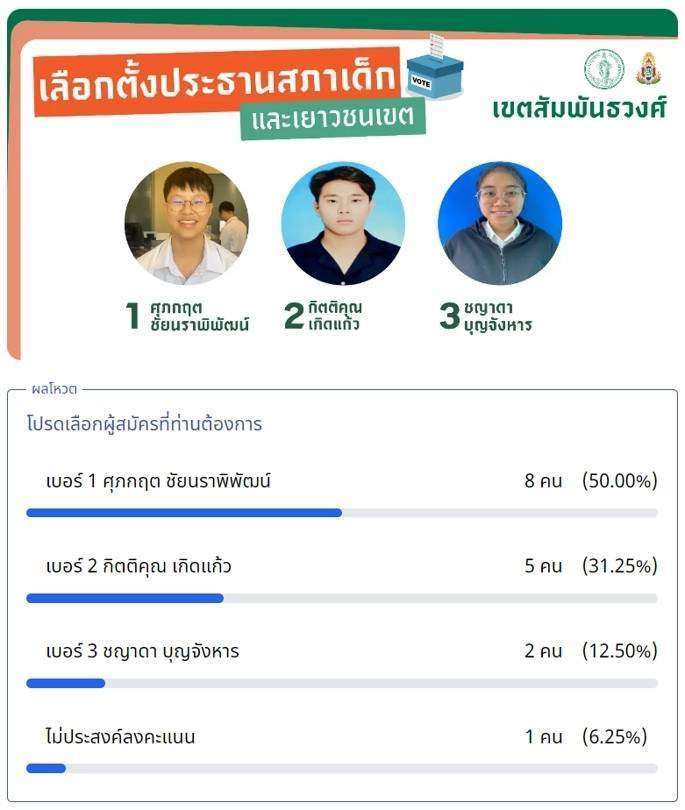Screen dimensions: 685x810
Task: Click the large number 2 beside กิตติคุณ
Action: click(x=294, y=316)
